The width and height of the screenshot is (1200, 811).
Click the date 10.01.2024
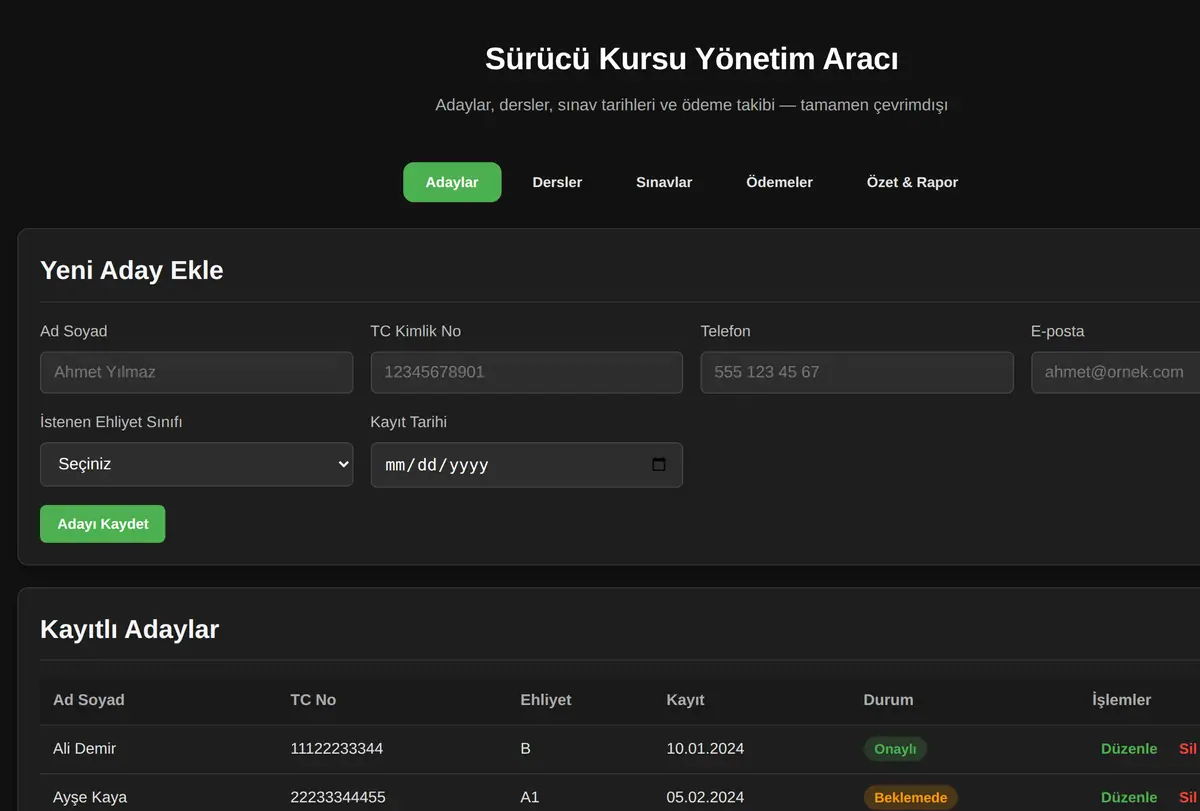click(x=705, y=749)
